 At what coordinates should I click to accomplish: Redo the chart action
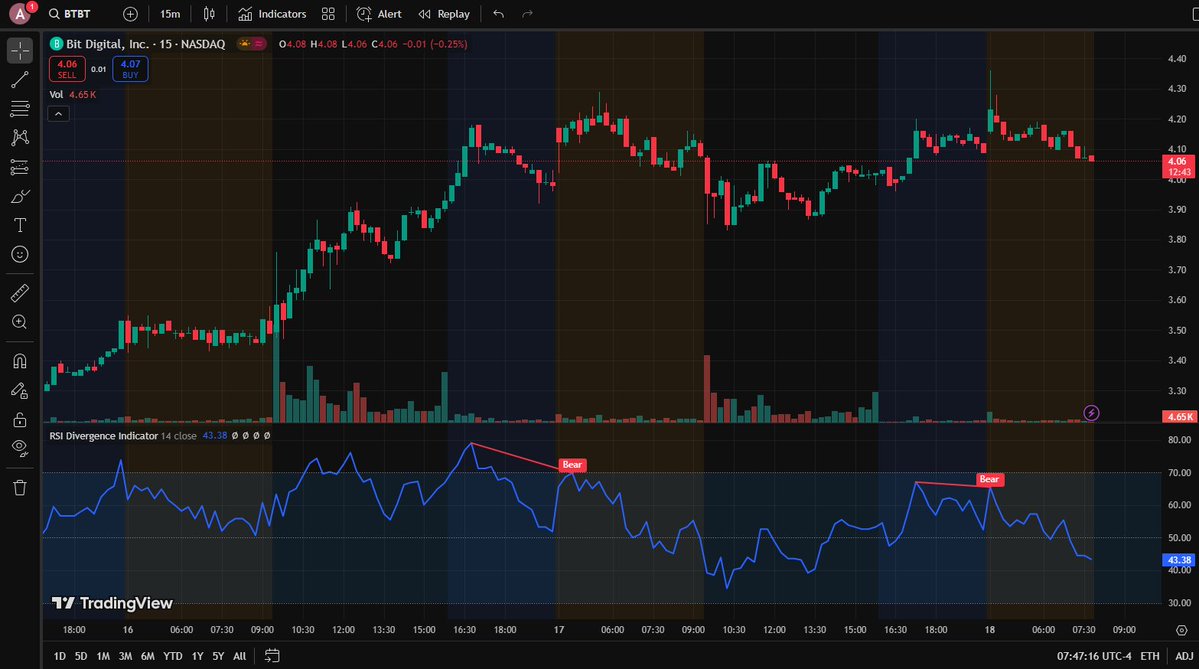(x=528, y=14)
